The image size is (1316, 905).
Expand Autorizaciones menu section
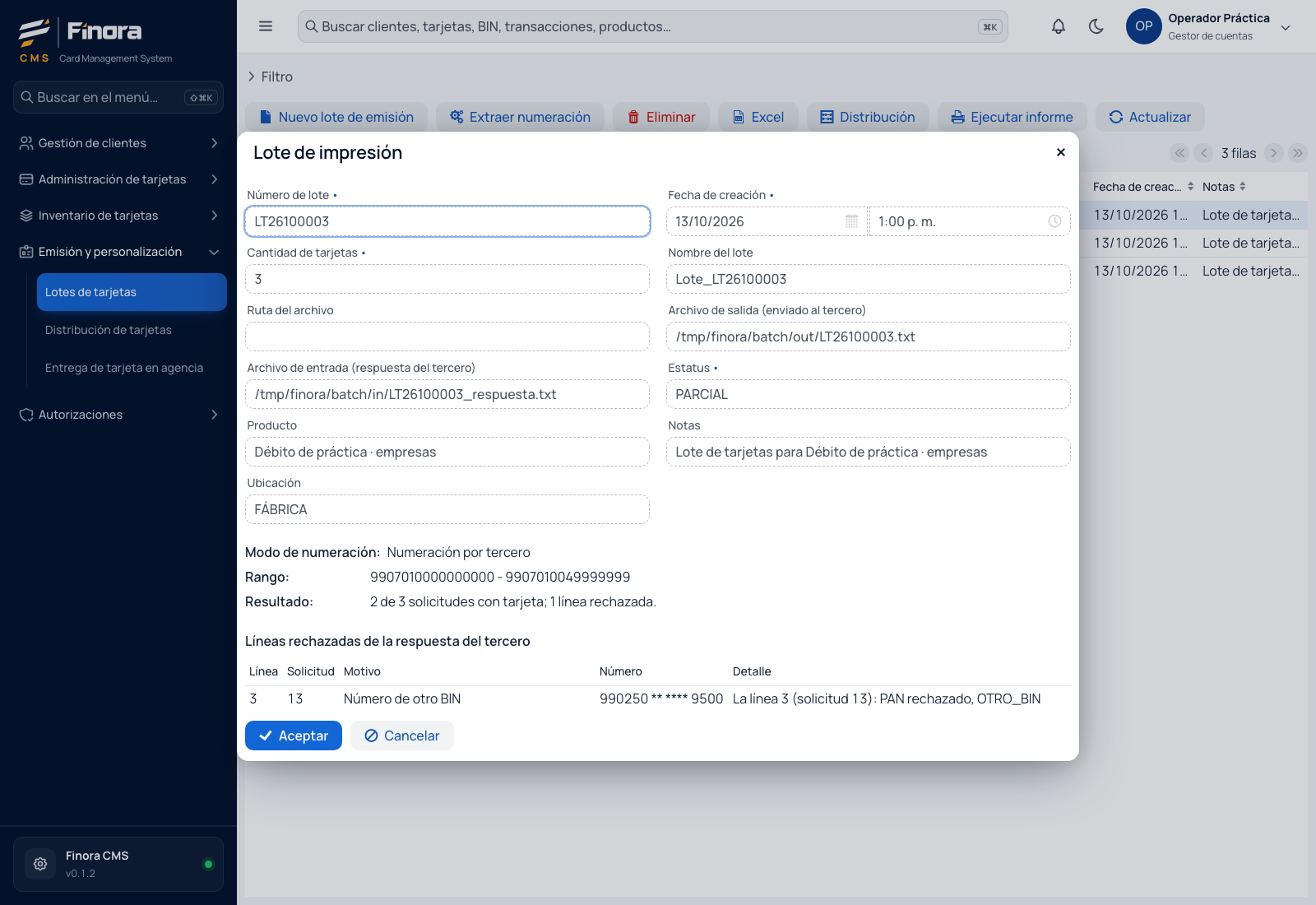(118, 415)
